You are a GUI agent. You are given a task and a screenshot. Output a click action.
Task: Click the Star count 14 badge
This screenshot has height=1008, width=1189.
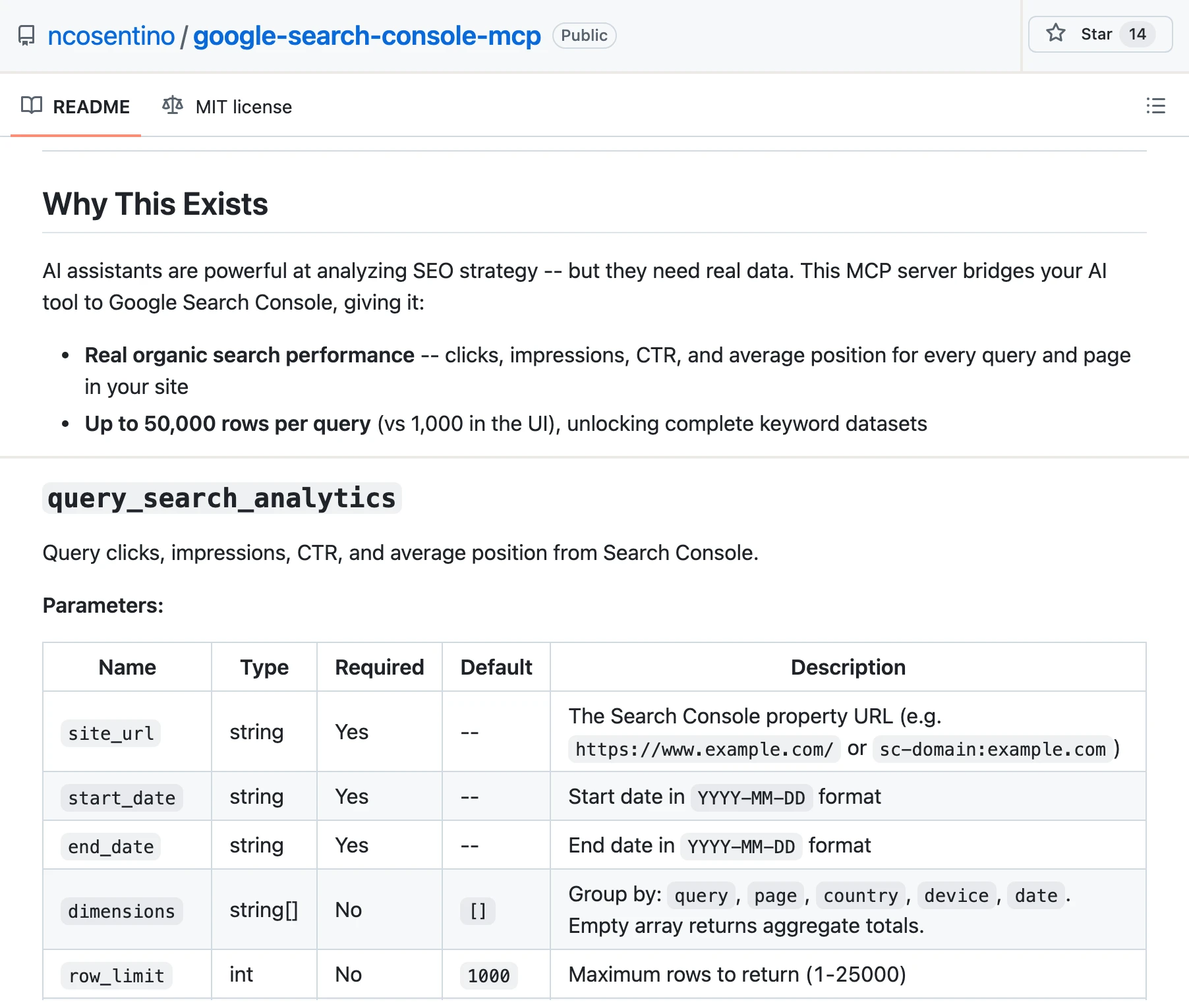click(x=1138, y=34)
